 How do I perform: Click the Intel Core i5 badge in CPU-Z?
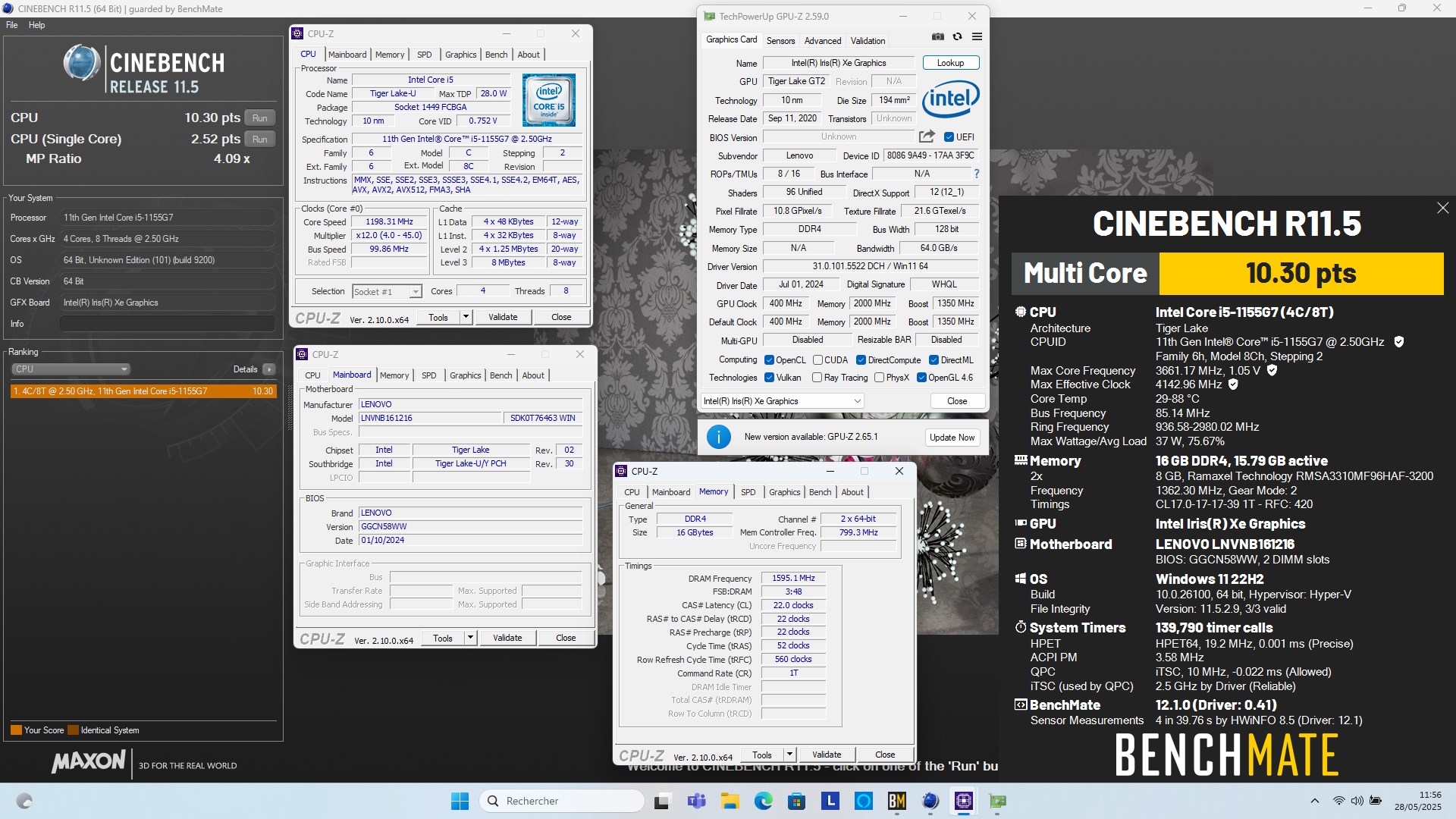(548, 100)
